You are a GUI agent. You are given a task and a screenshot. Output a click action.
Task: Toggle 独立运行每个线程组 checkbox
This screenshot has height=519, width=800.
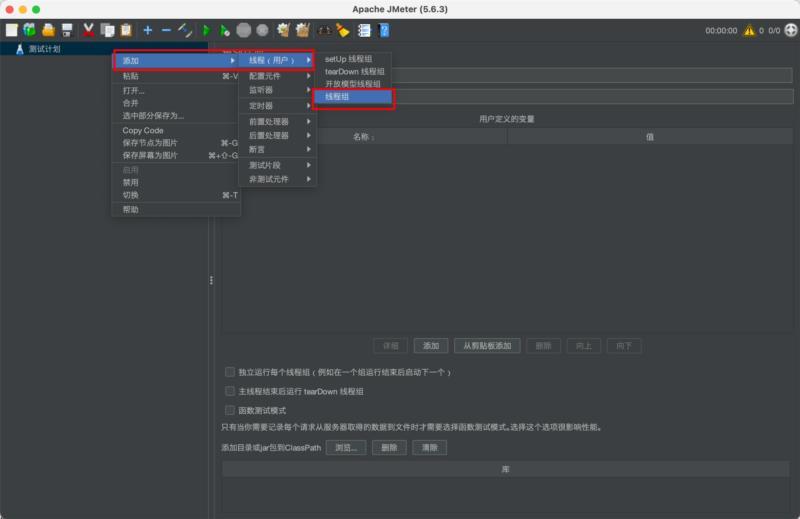coord(230,372)
